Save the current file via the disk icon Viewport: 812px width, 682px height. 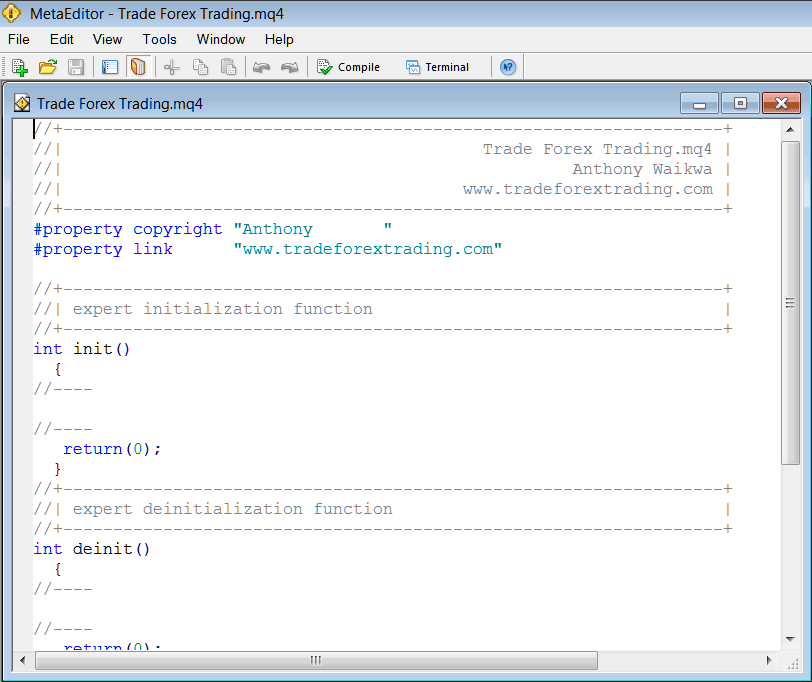click(75, 66)
